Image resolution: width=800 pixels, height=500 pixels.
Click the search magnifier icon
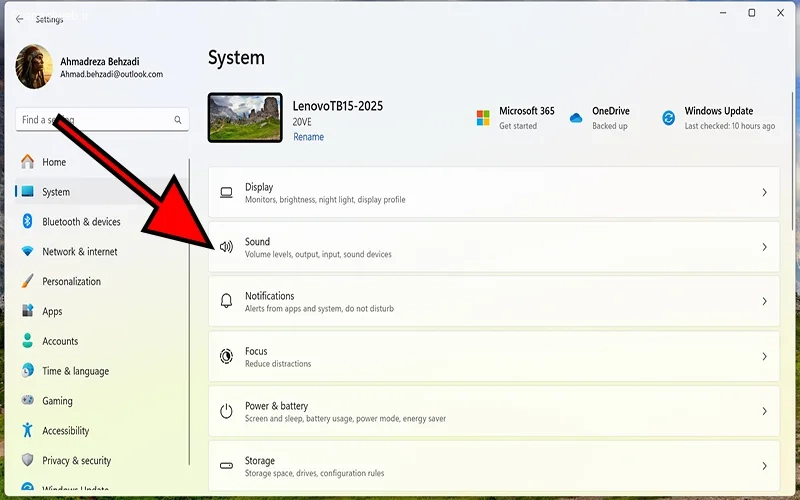coord(178,120)
